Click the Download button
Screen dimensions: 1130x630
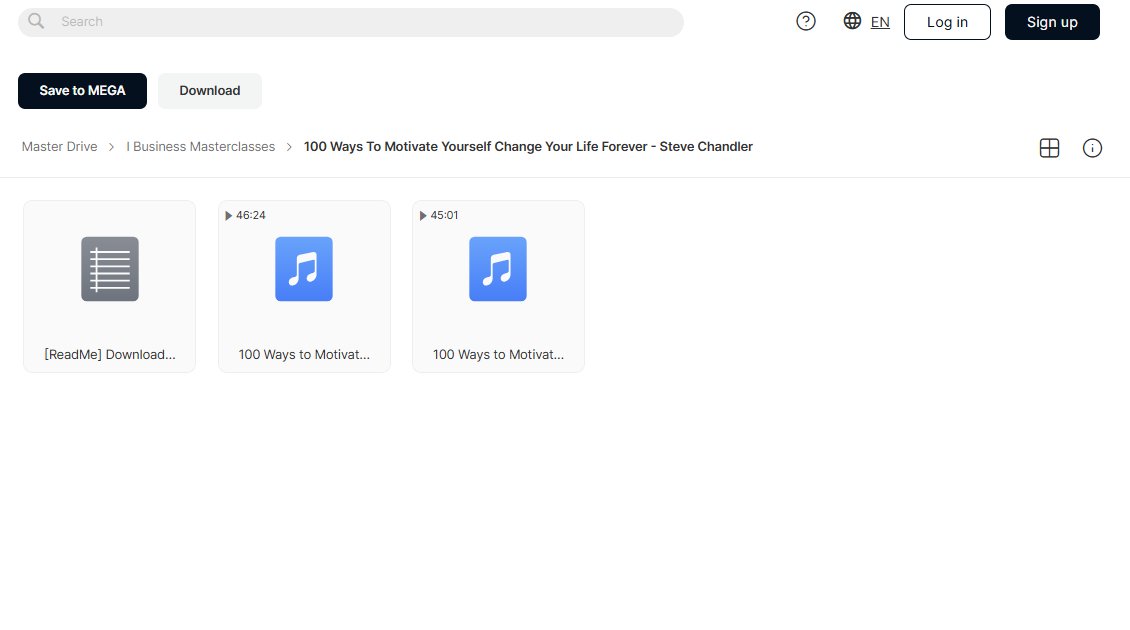click(210, 91)
